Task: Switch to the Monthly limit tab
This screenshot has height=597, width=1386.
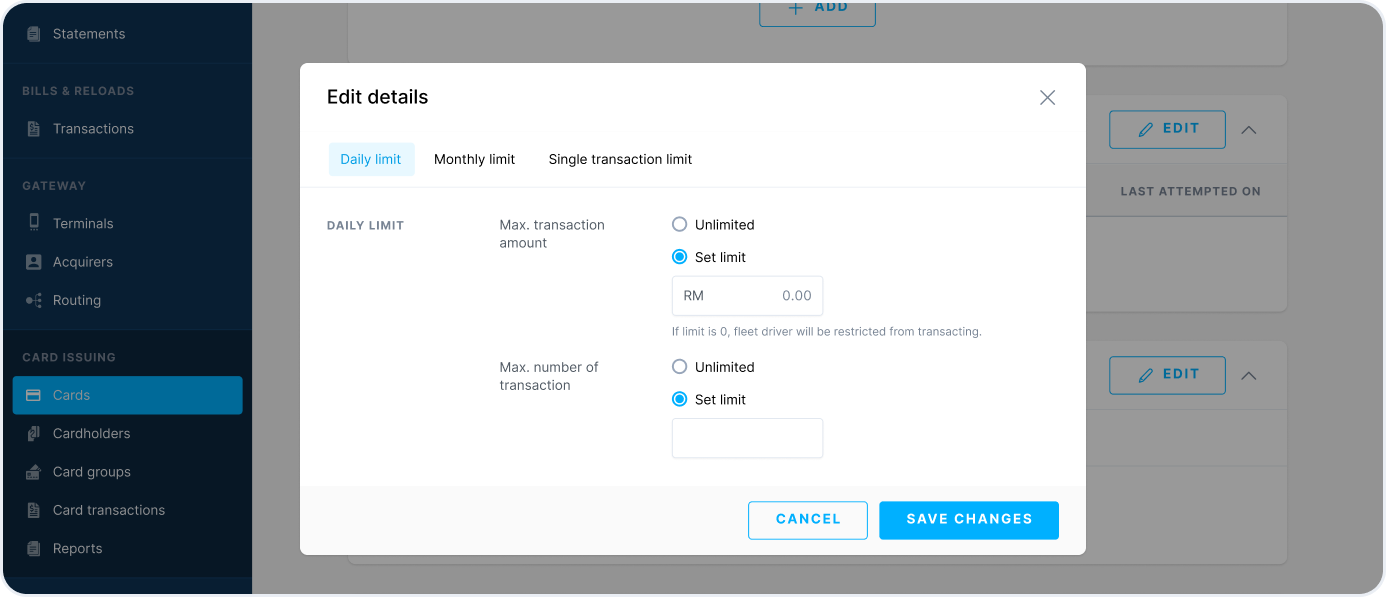Action: (x=474, y=160)
